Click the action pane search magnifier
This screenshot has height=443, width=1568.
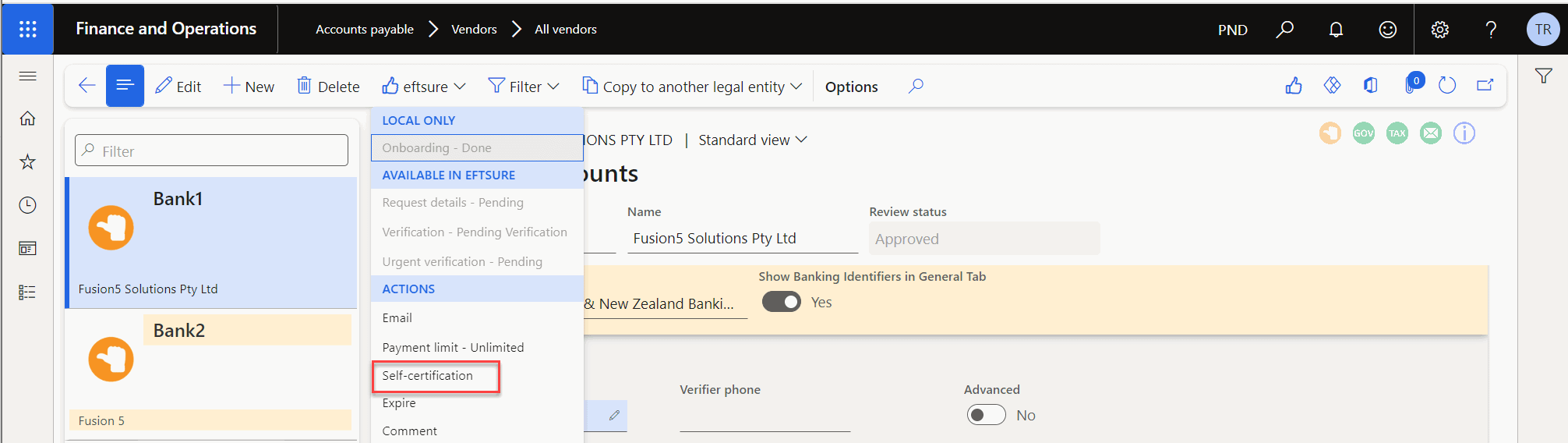916,86
